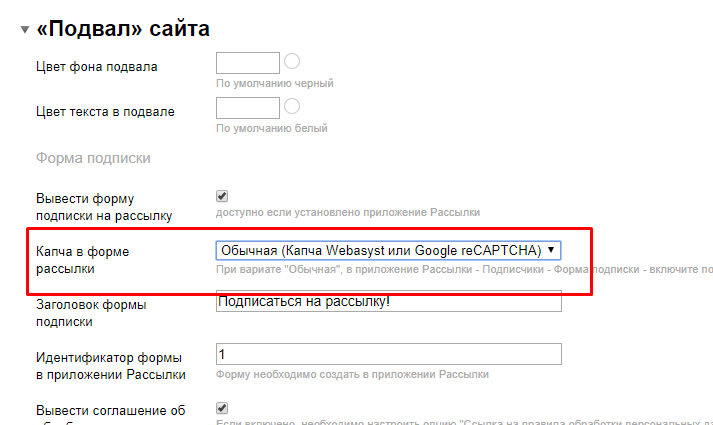The height and width of the screenshot is (425, 713).
Task: Toggle the agreement display checkbox
Action: tap(222, 408)
